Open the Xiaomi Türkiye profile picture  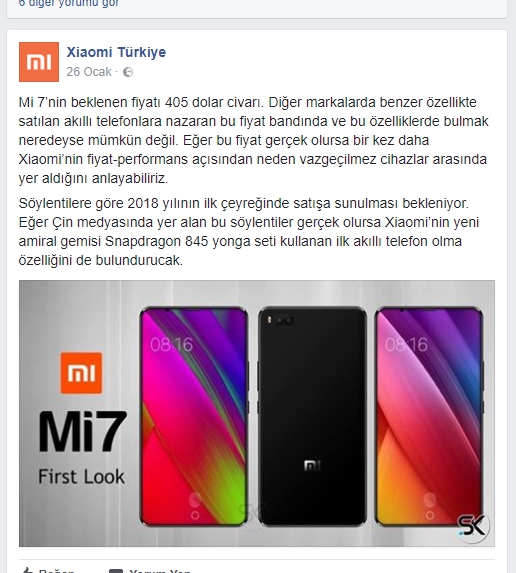(x=39, y=62)
